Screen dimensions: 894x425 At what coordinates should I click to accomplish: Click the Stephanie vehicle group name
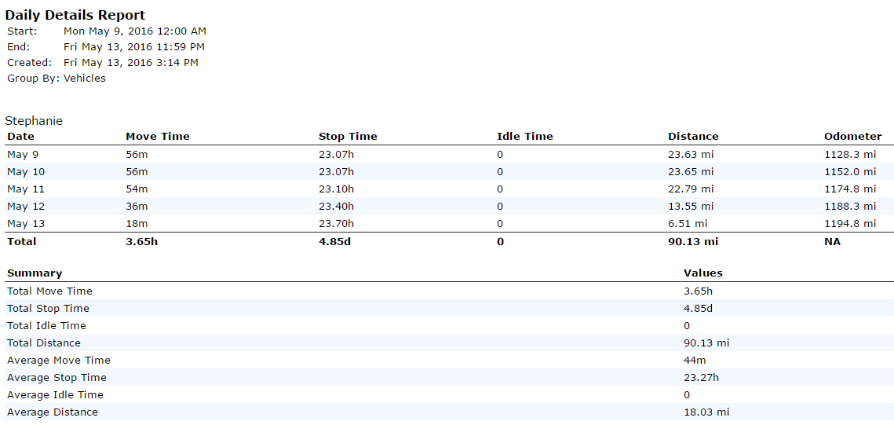34,121
